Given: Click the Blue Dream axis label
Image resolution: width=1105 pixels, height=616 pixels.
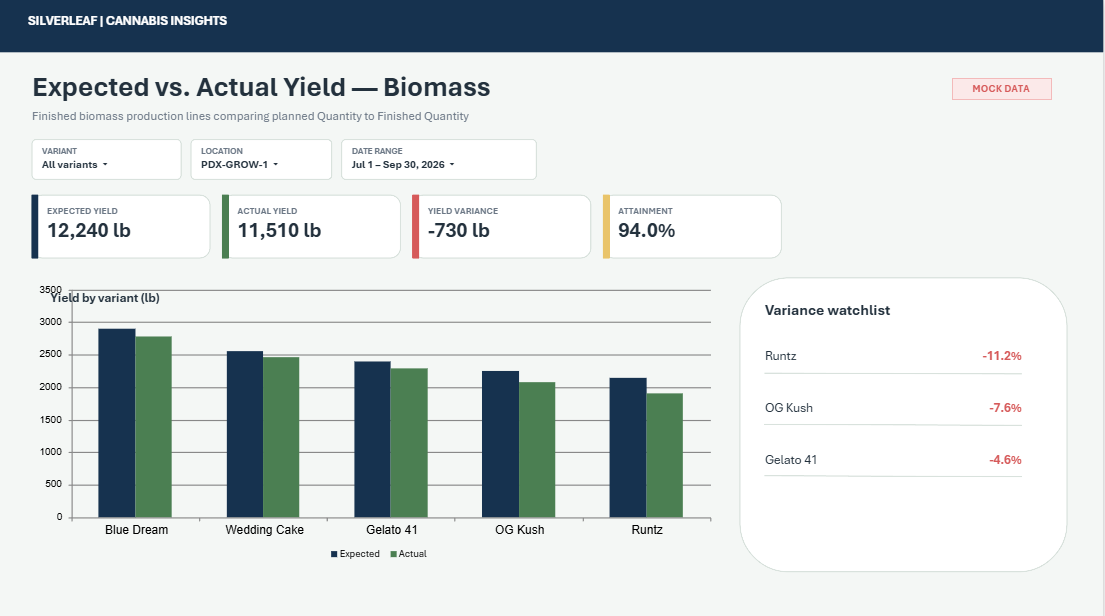Looking at the screenshot, I should point(137,530).
